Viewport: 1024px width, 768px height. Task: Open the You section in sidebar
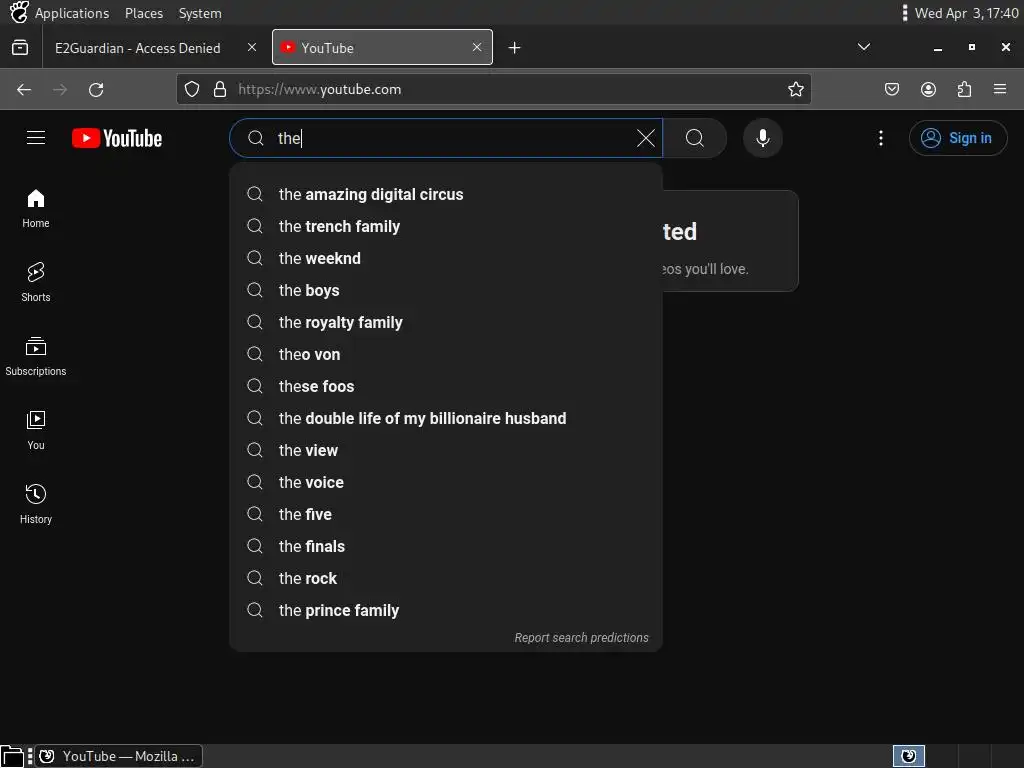pos(36,430)
